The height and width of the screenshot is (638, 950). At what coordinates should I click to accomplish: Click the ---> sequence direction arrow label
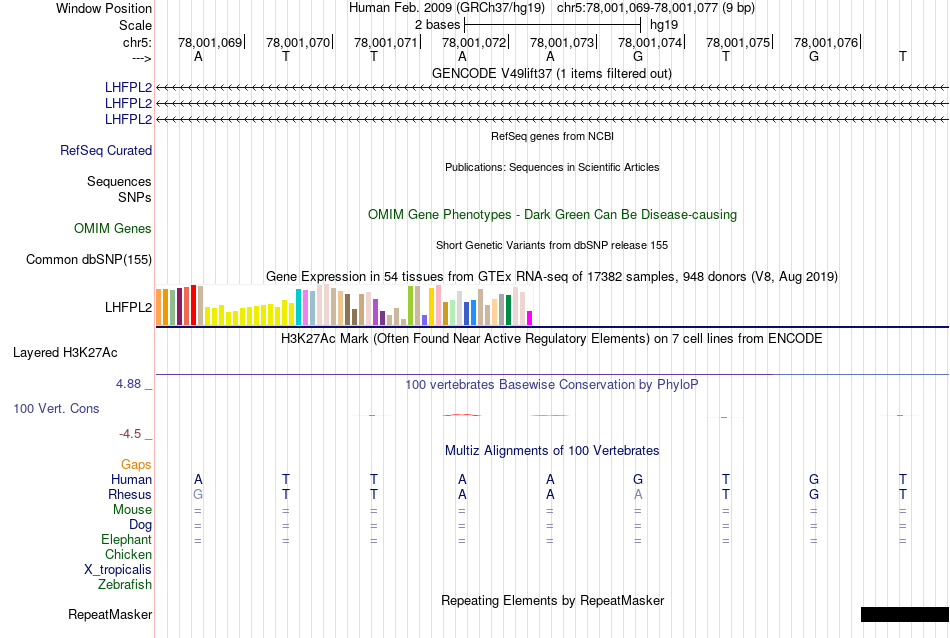coord(142,58)
